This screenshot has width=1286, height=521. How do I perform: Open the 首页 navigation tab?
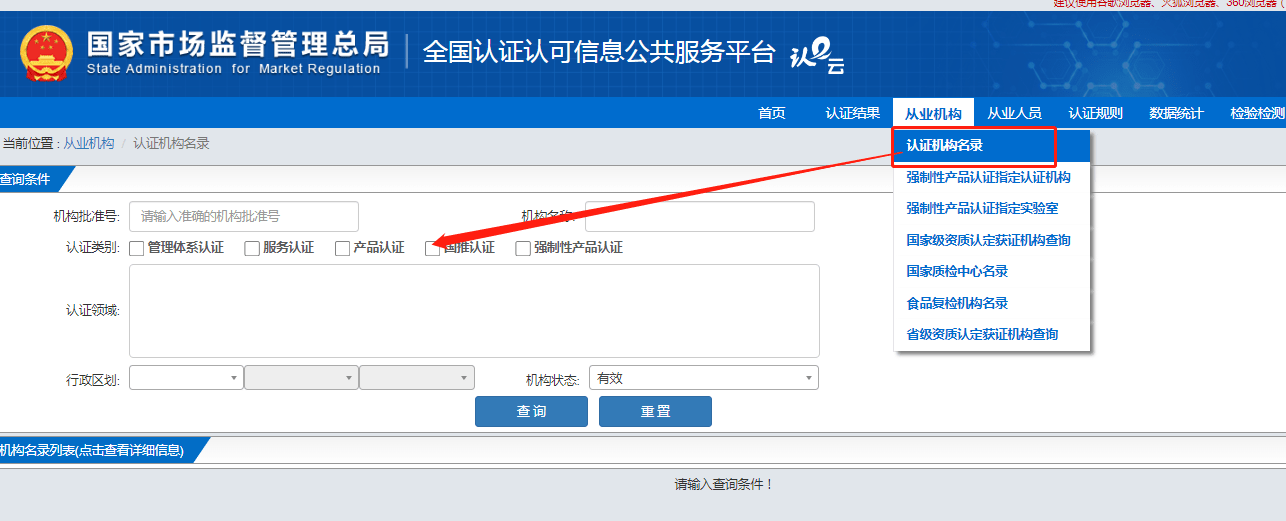coord(771,113)
